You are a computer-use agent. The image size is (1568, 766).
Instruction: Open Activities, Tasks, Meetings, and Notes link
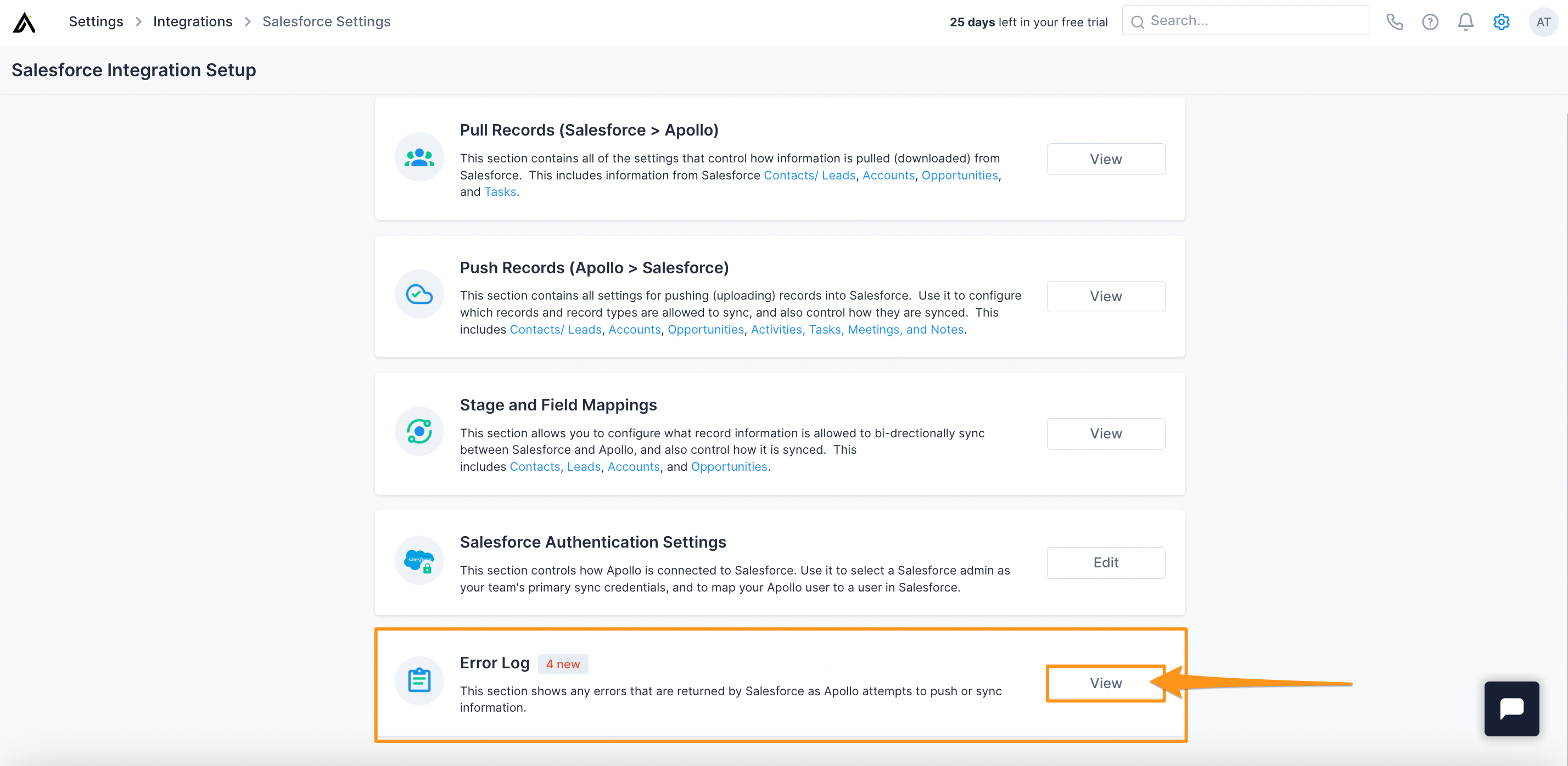pos(857,329)
